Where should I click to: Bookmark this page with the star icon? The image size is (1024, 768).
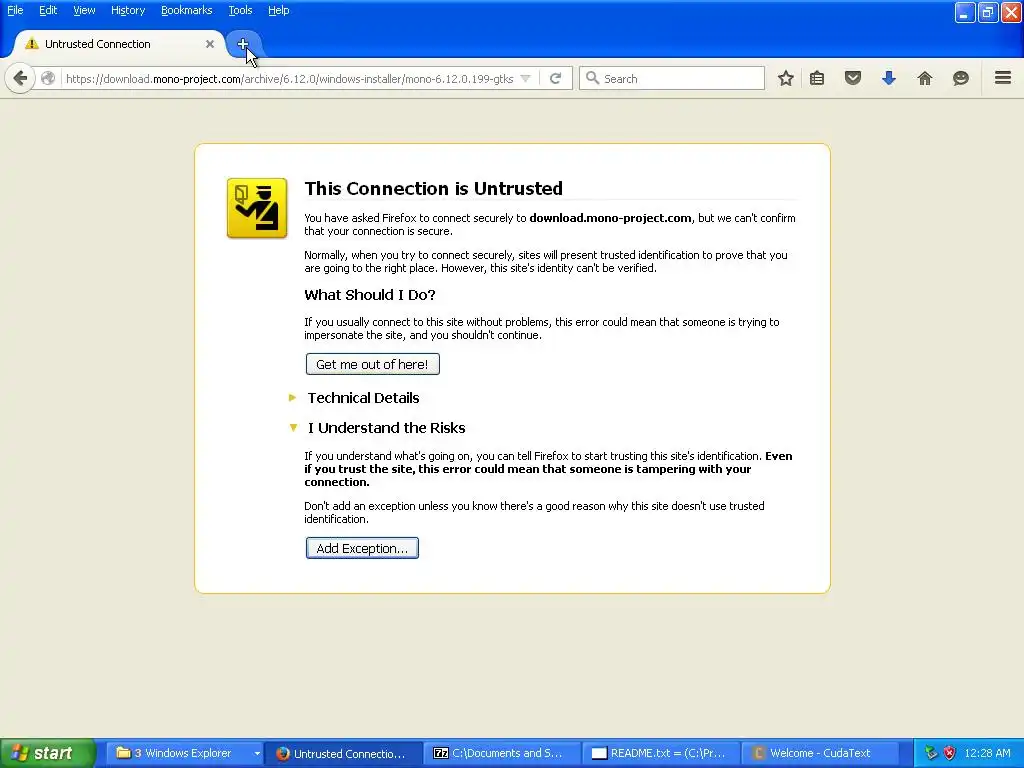(786, 78)
